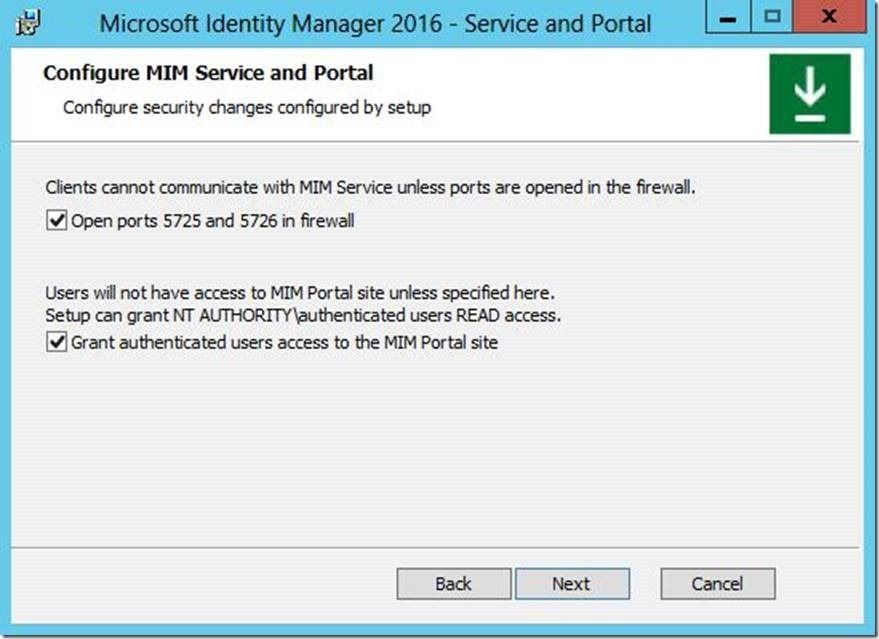
Task: Click the sentence about clients and firewall ports
Action: [x=371, y=187]
